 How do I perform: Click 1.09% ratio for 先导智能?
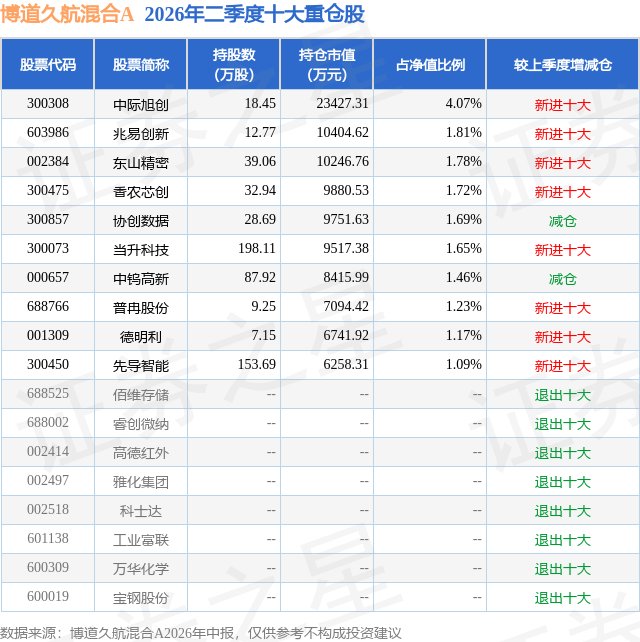[x=464, y=364]
